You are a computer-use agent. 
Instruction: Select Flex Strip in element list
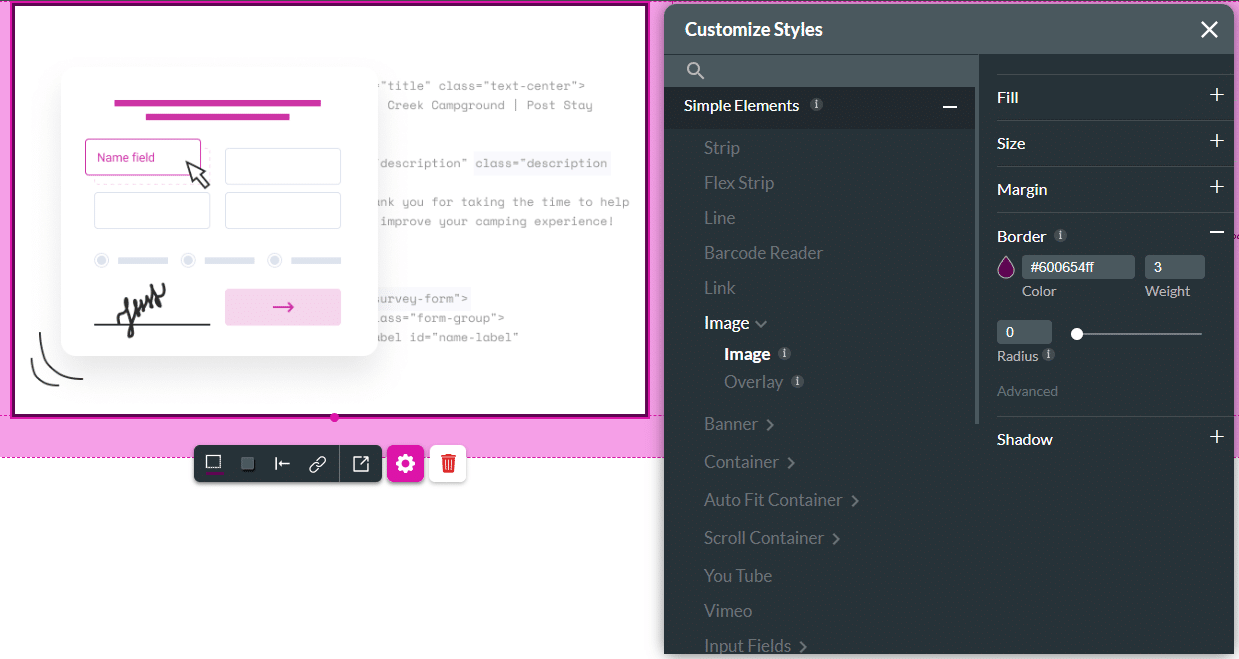point(738,183)
